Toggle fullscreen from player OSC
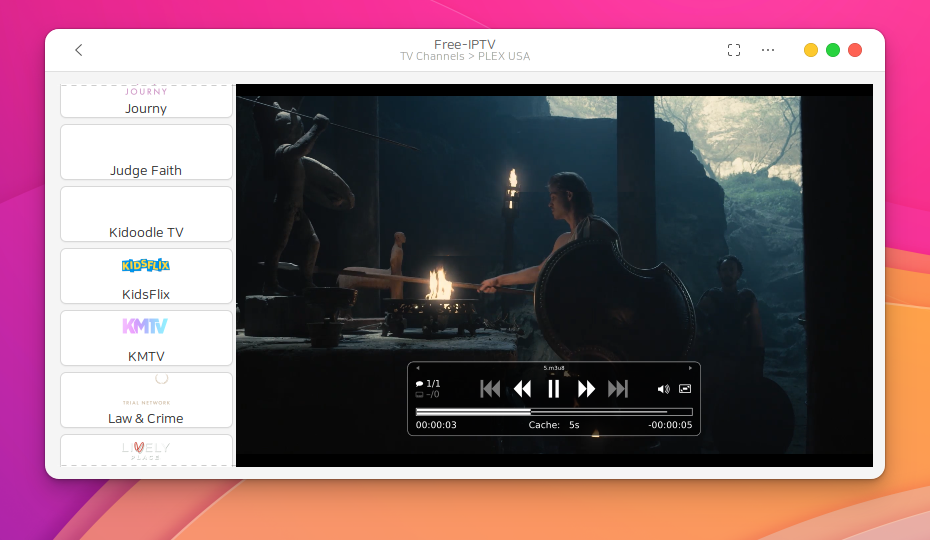Screen dimensions: 930x540 coord(685,389)
